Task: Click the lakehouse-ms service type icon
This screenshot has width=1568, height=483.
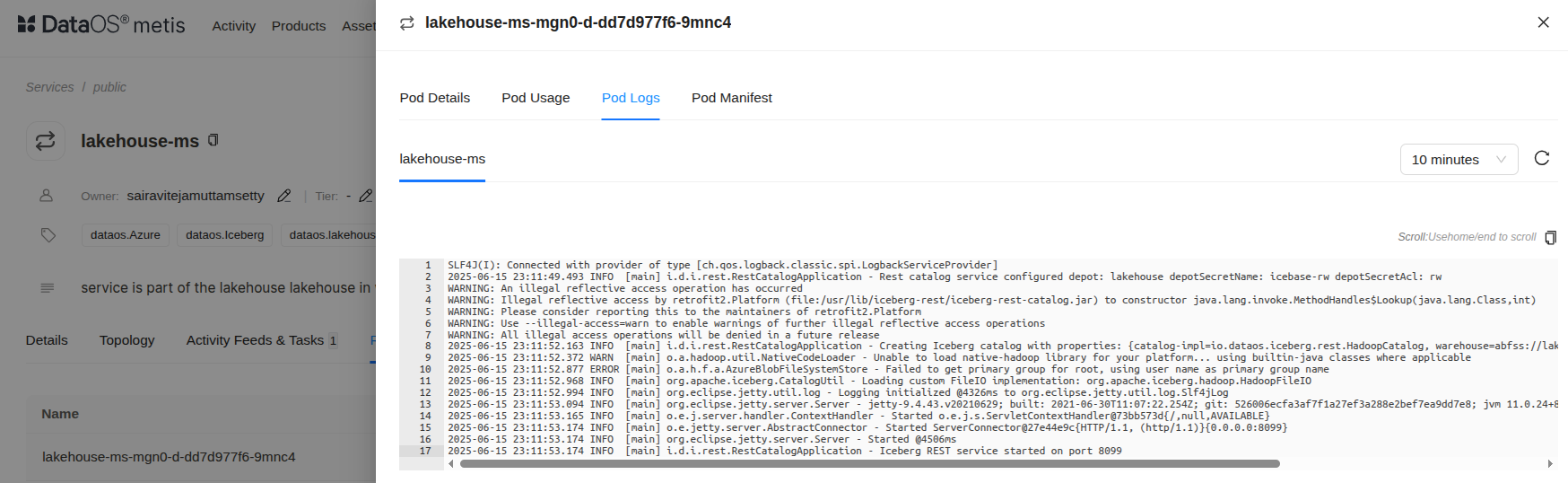Action: pyautogui.click(x=46, y=141)
